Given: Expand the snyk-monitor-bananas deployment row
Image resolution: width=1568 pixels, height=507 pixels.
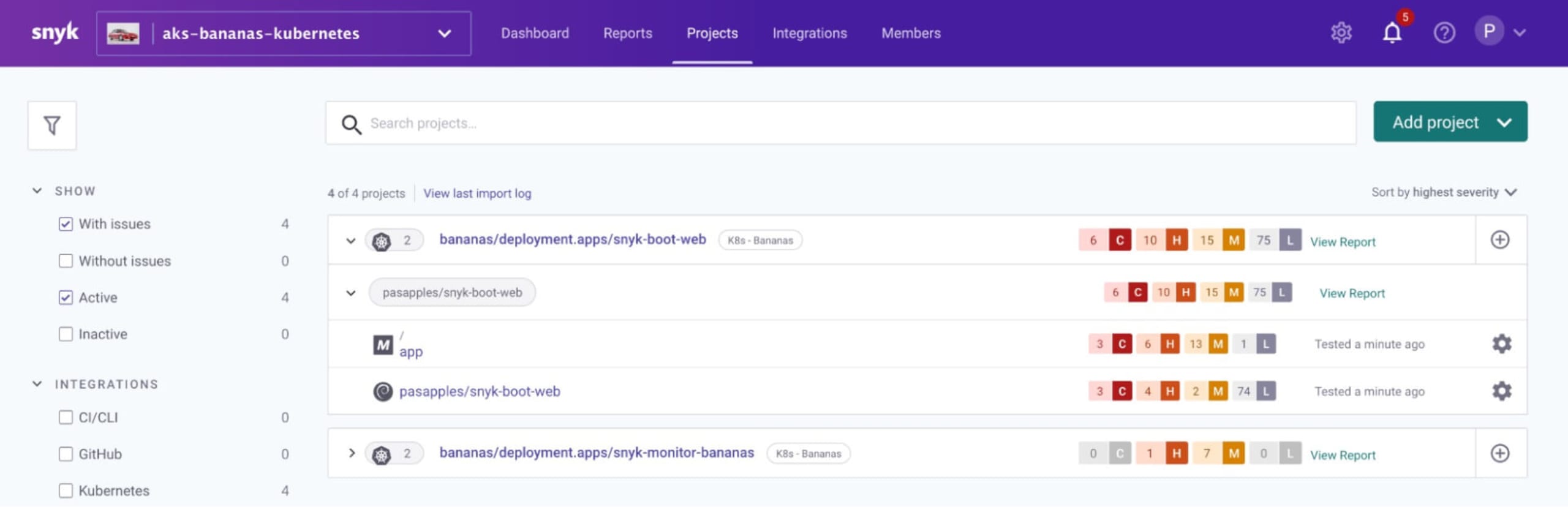Looking at the screenshot, I should coord(351,454).
